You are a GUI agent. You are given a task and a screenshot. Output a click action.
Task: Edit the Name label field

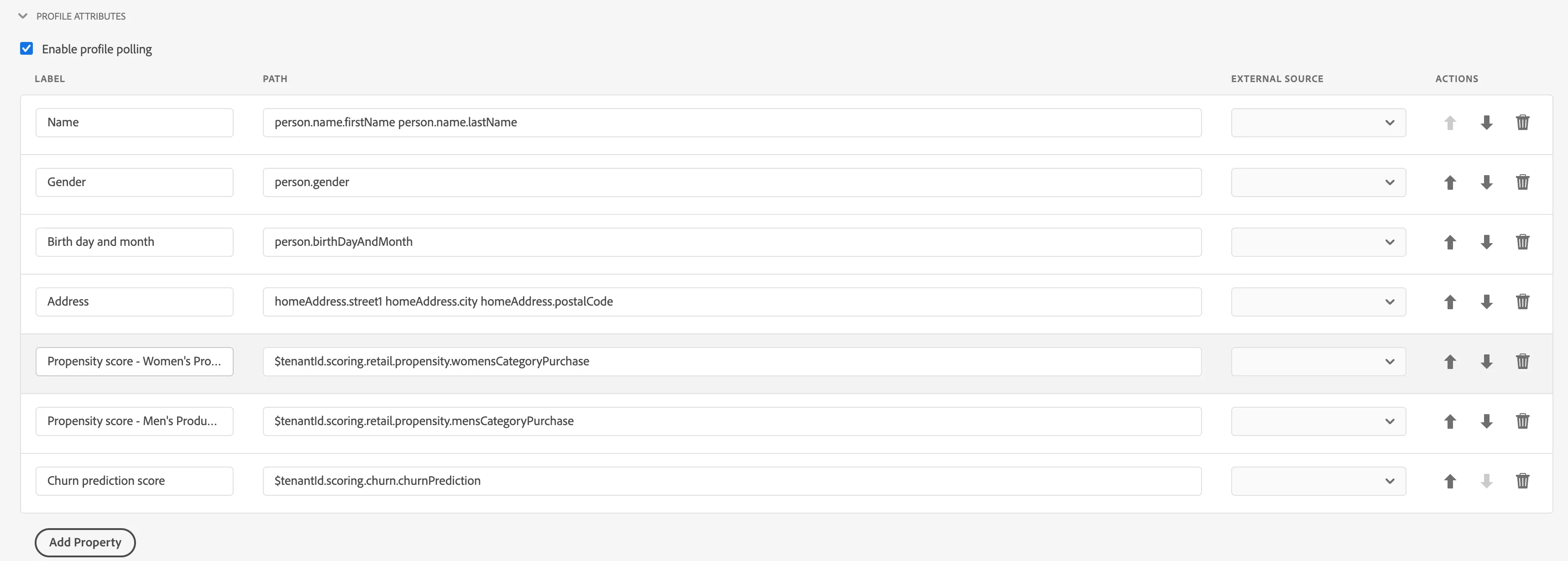(x=135, y=123)
